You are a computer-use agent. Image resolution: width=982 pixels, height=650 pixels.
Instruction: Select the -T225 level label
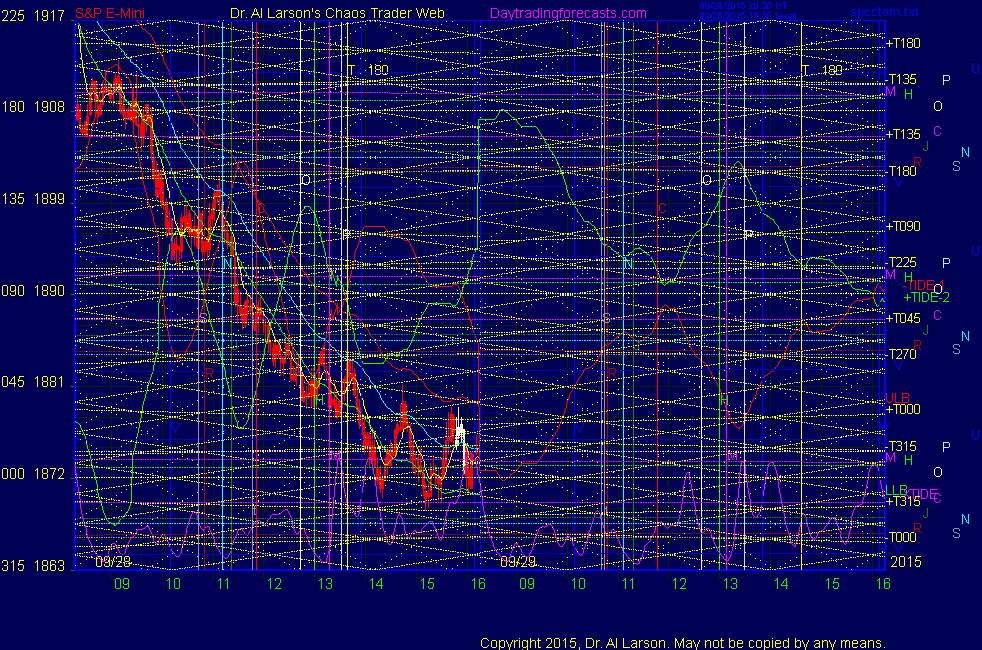(902, 262)
